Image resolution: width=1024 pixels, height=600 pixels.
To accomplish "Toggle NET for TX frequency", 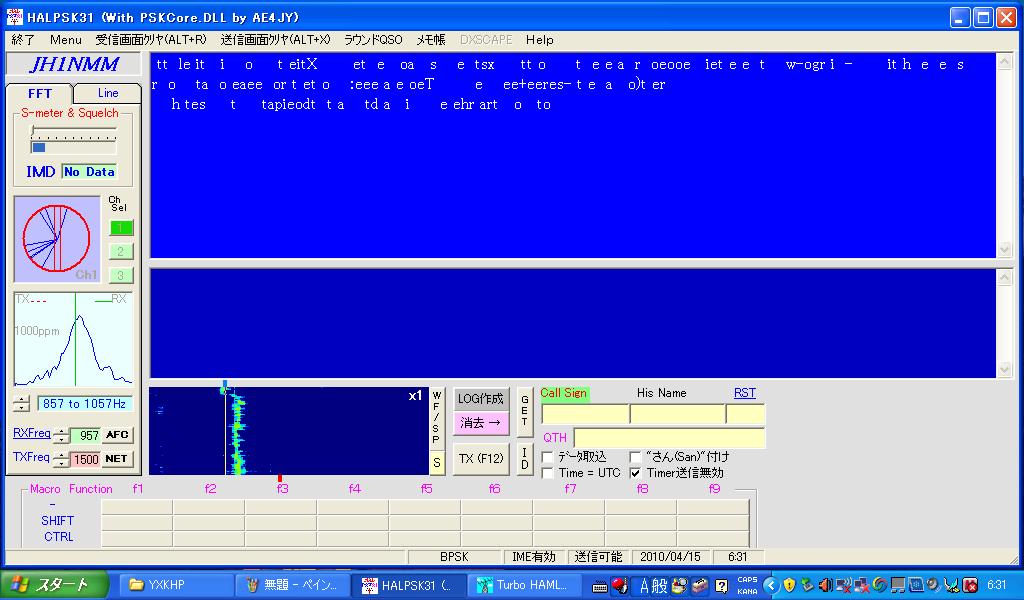I will click(117, 459).
